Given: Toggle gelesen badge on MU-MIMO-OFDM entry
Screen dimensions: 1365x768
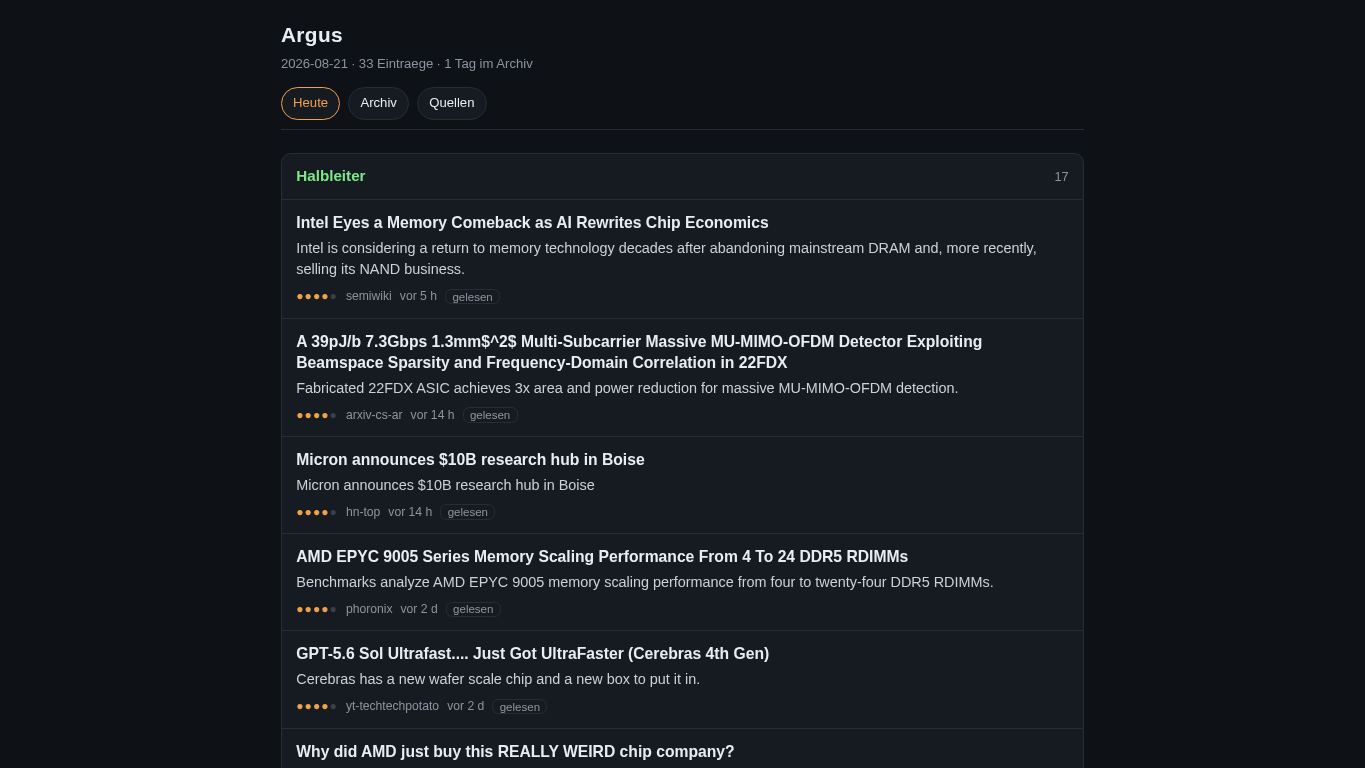Looking at the screenshot, I should pyautogui.click(x=490, y=415).
